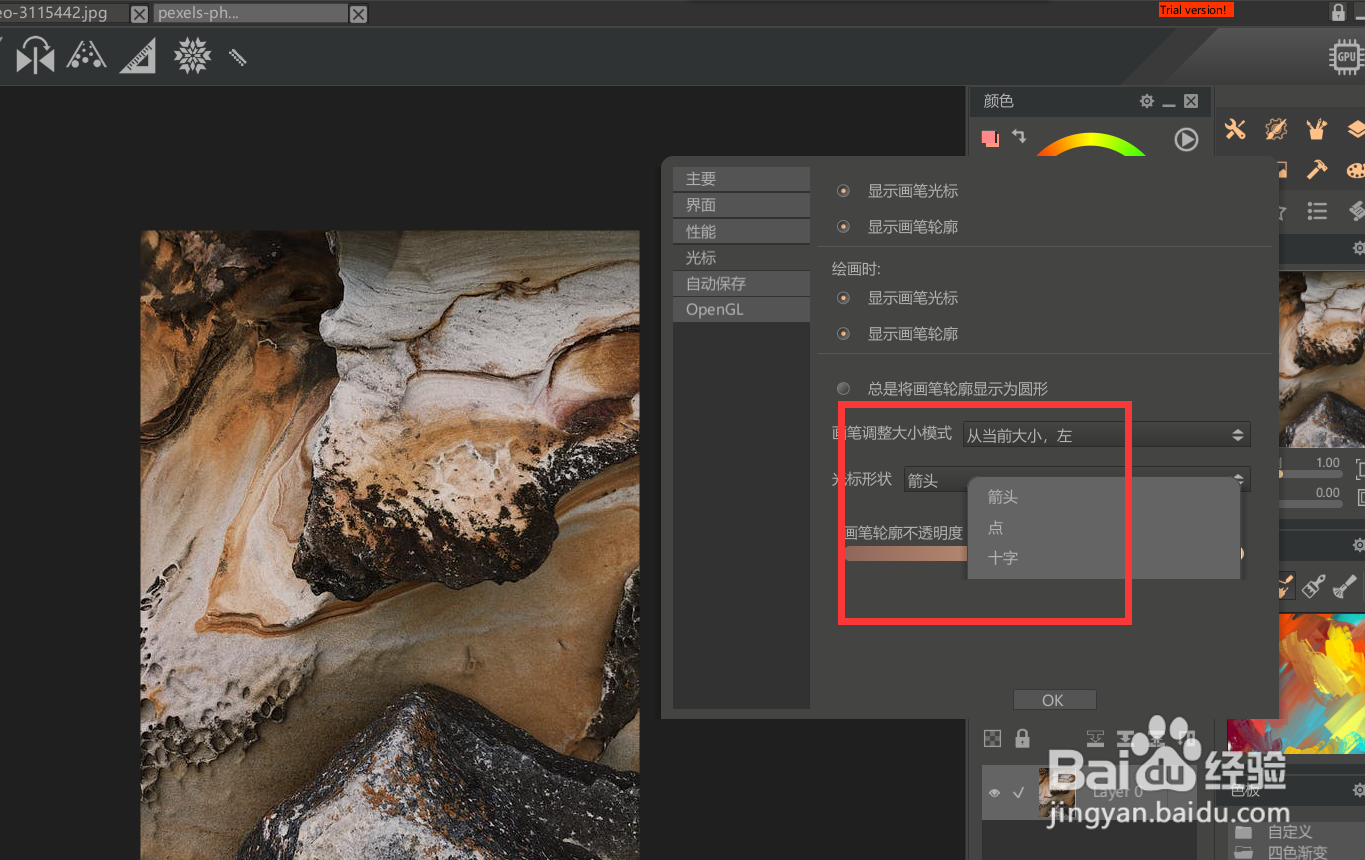Open the paint palette icon
This screenshot has height=860, width=1365.
tap(1356, 171)
